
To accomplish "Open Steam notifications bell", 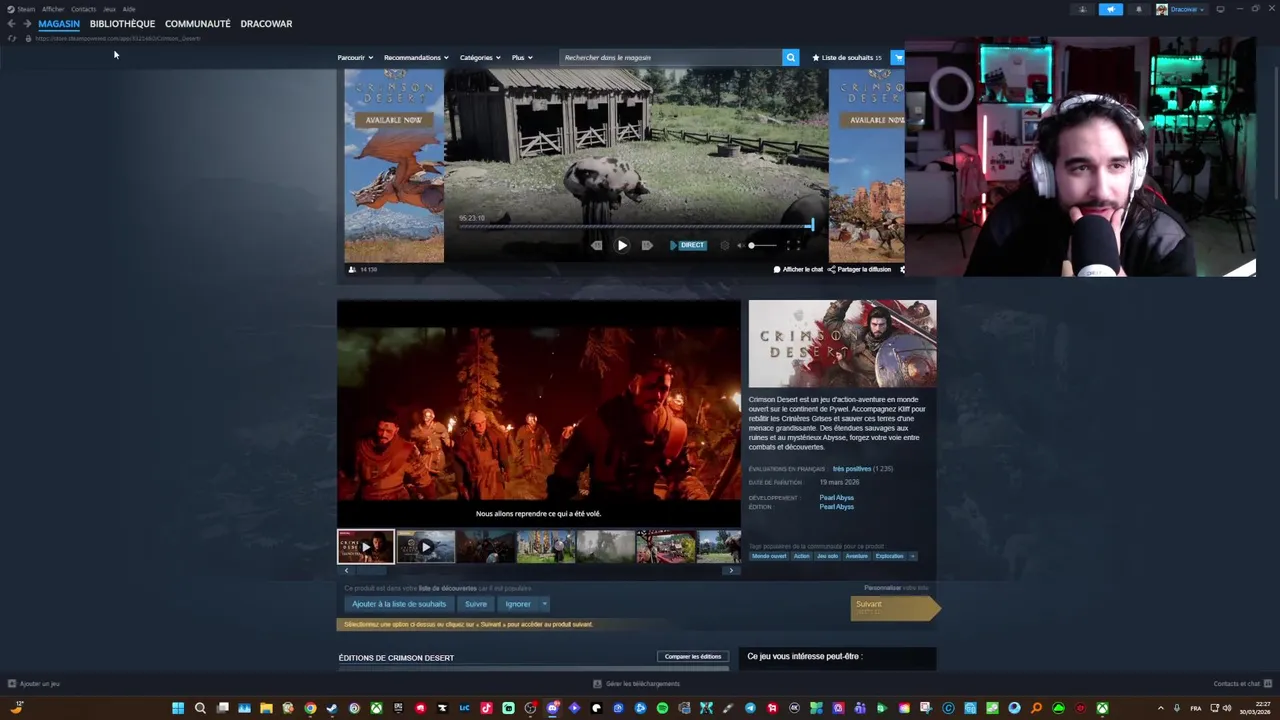I will click(1138, 9).
